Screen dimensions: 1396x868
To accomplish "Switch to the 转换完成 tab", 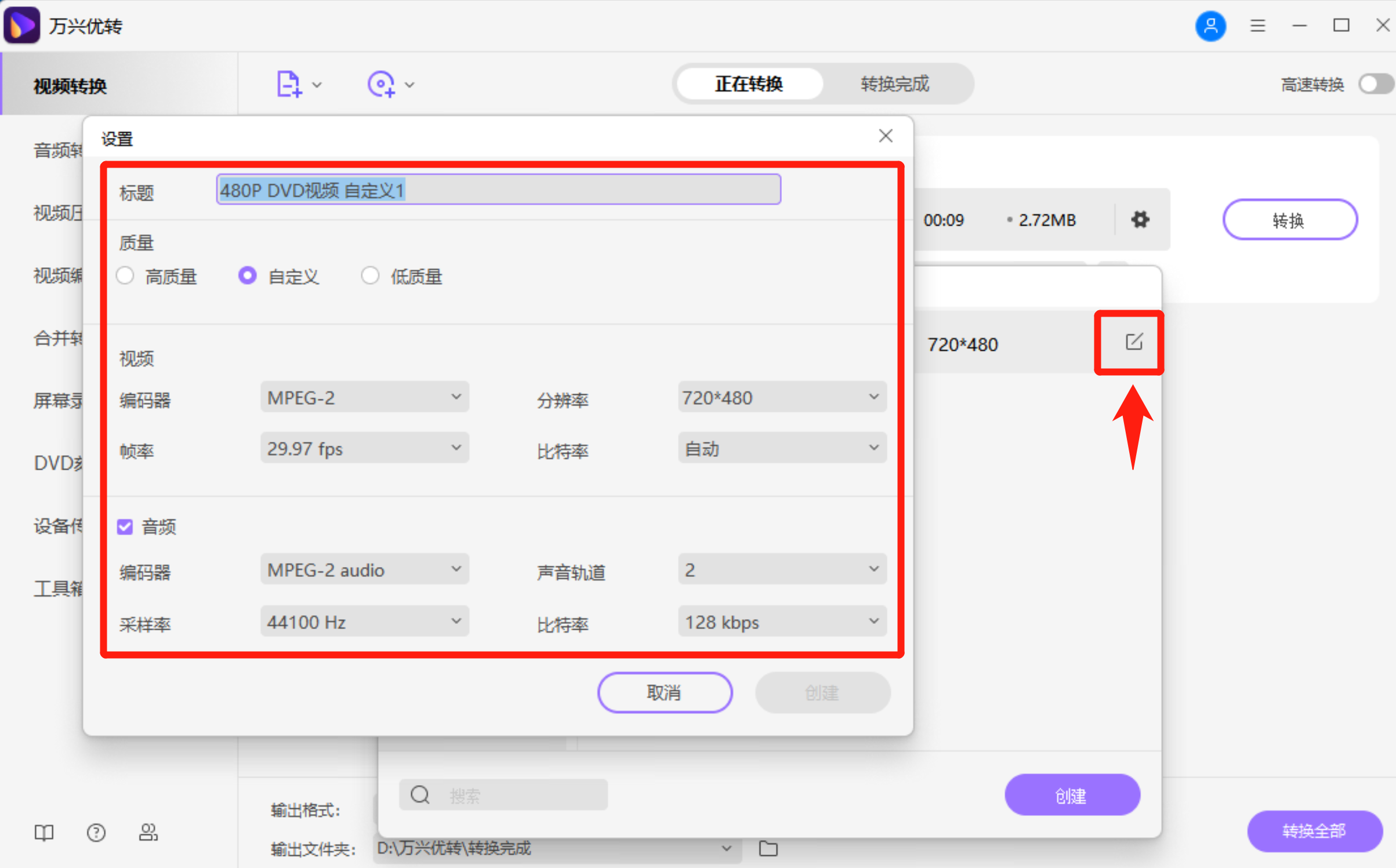I will click(895, 84).
